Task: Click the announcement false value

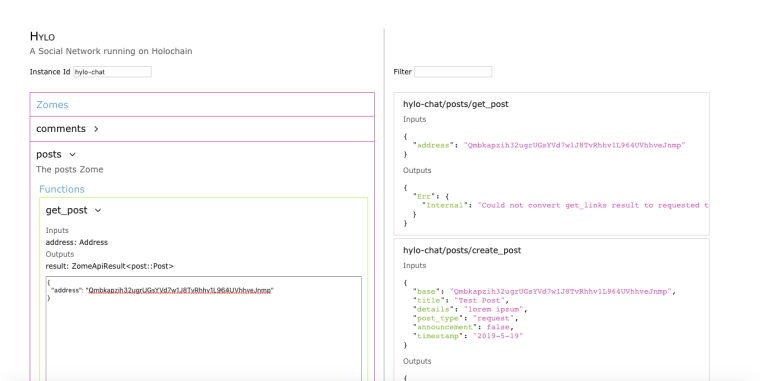Action: (498, 327)
